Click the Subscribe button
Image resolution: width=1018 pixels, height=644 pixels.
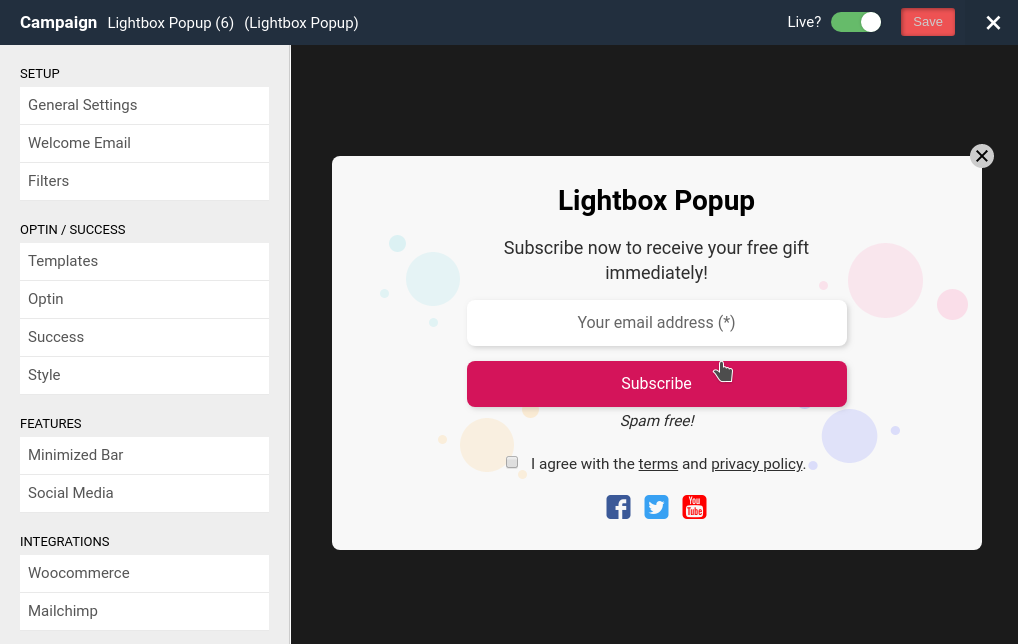(656, 384)
